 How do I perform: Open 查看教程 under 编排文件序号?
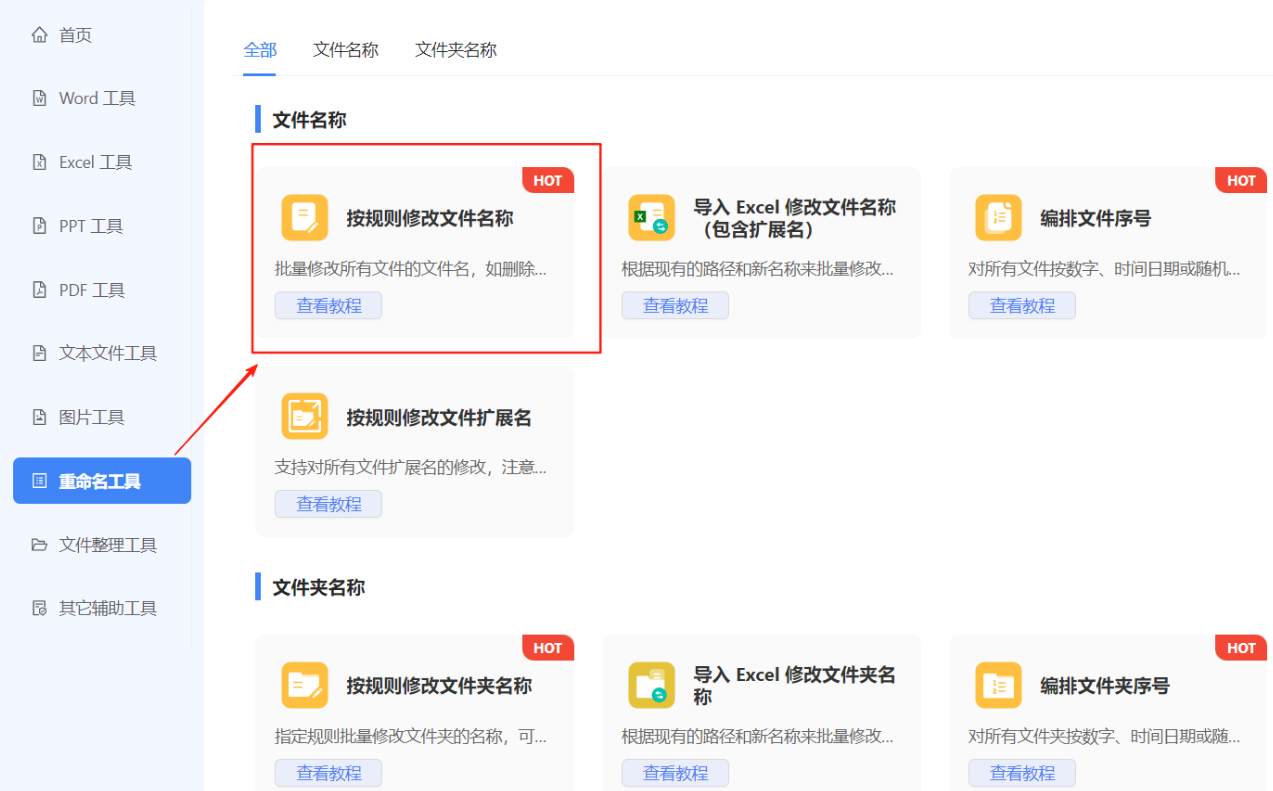point(1022,305)
